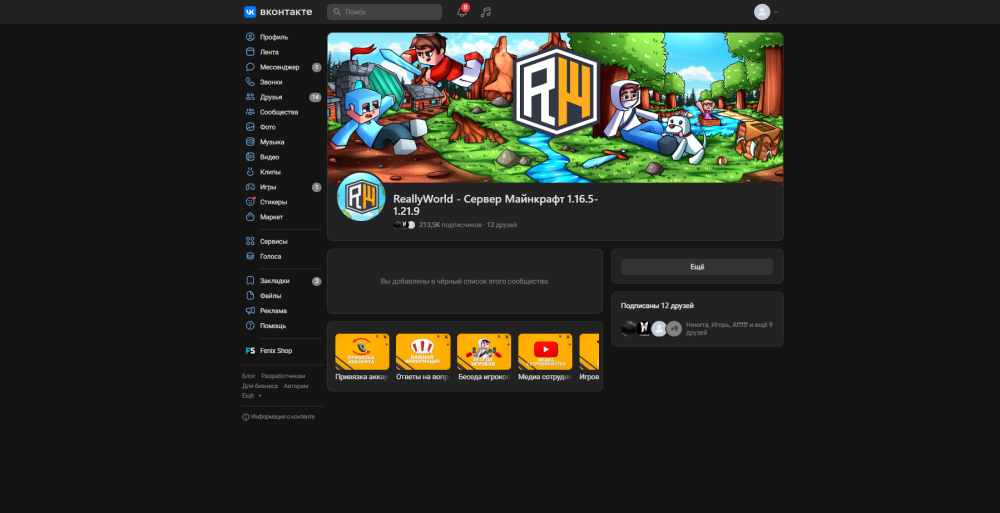Open Информация о контенте link

283,417
